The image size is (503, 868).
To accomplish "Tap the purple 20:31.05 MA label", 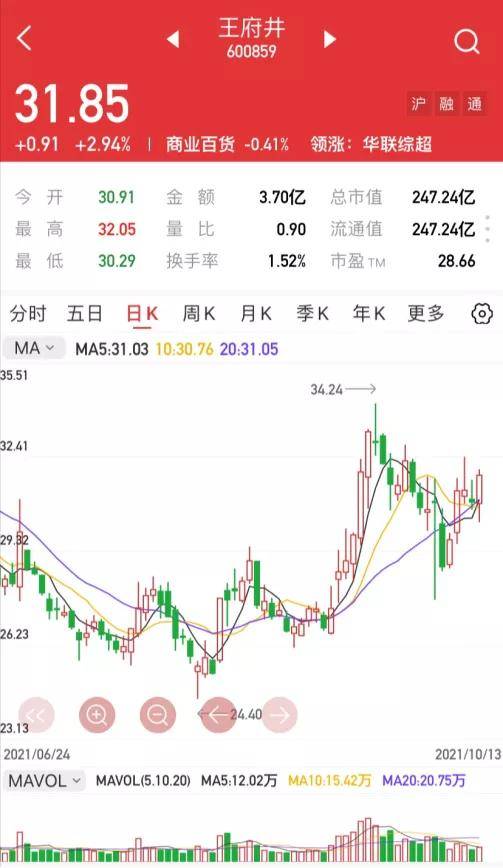I will pos(249,349).
